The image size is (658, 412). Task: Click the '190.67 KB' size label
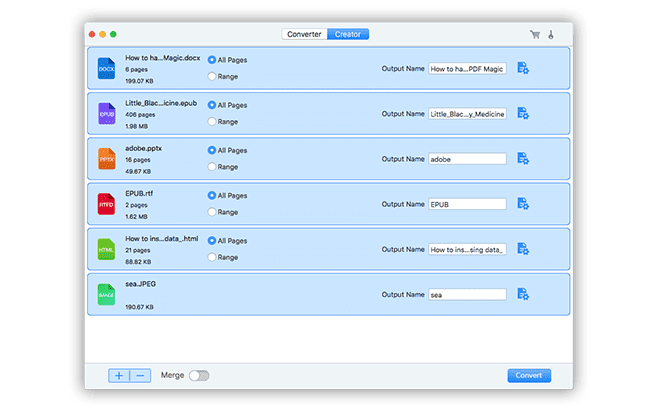[x=139, y=307]
